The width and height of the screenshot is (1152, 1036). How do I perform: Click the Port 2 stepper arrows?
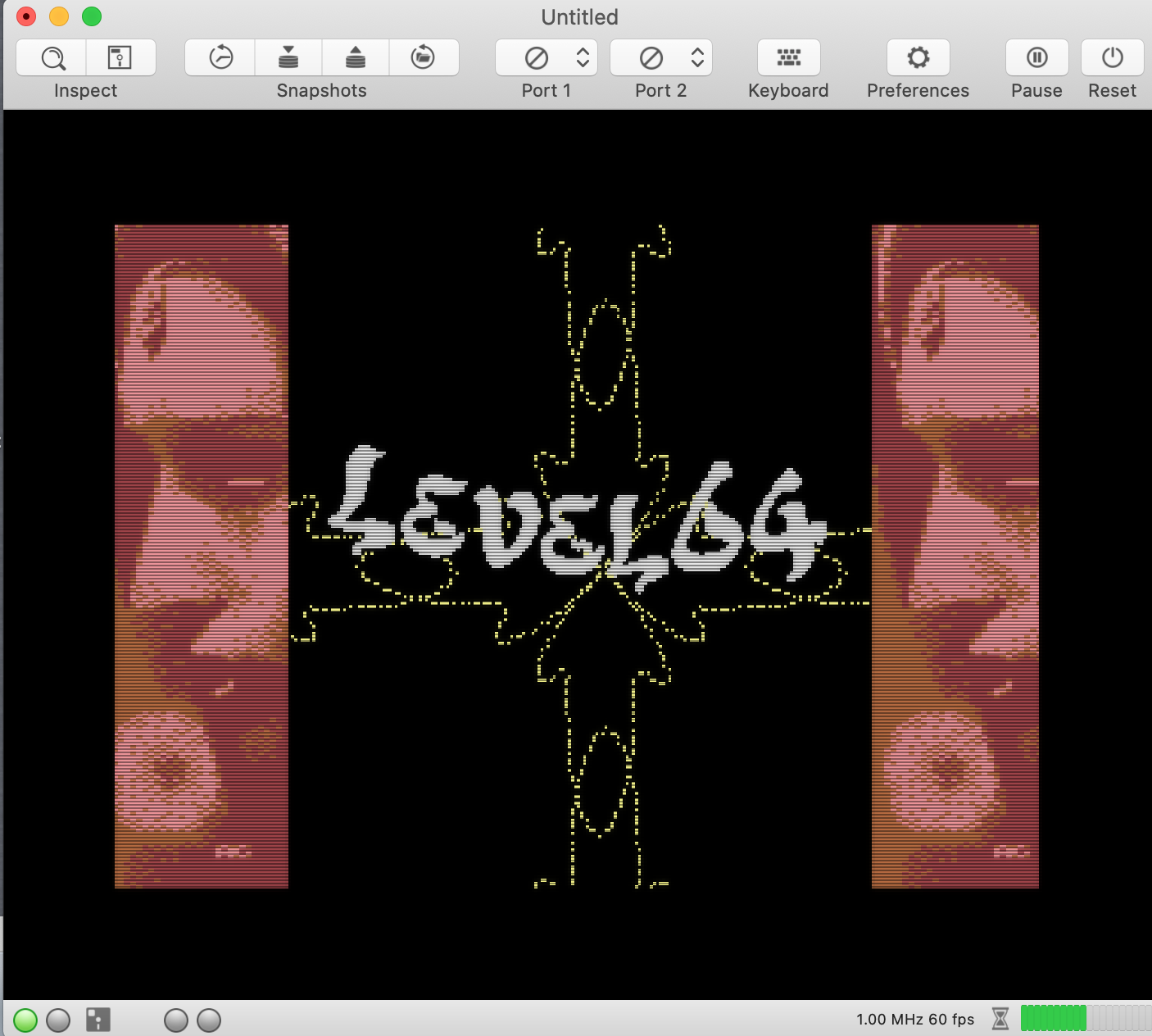(697, 57)
